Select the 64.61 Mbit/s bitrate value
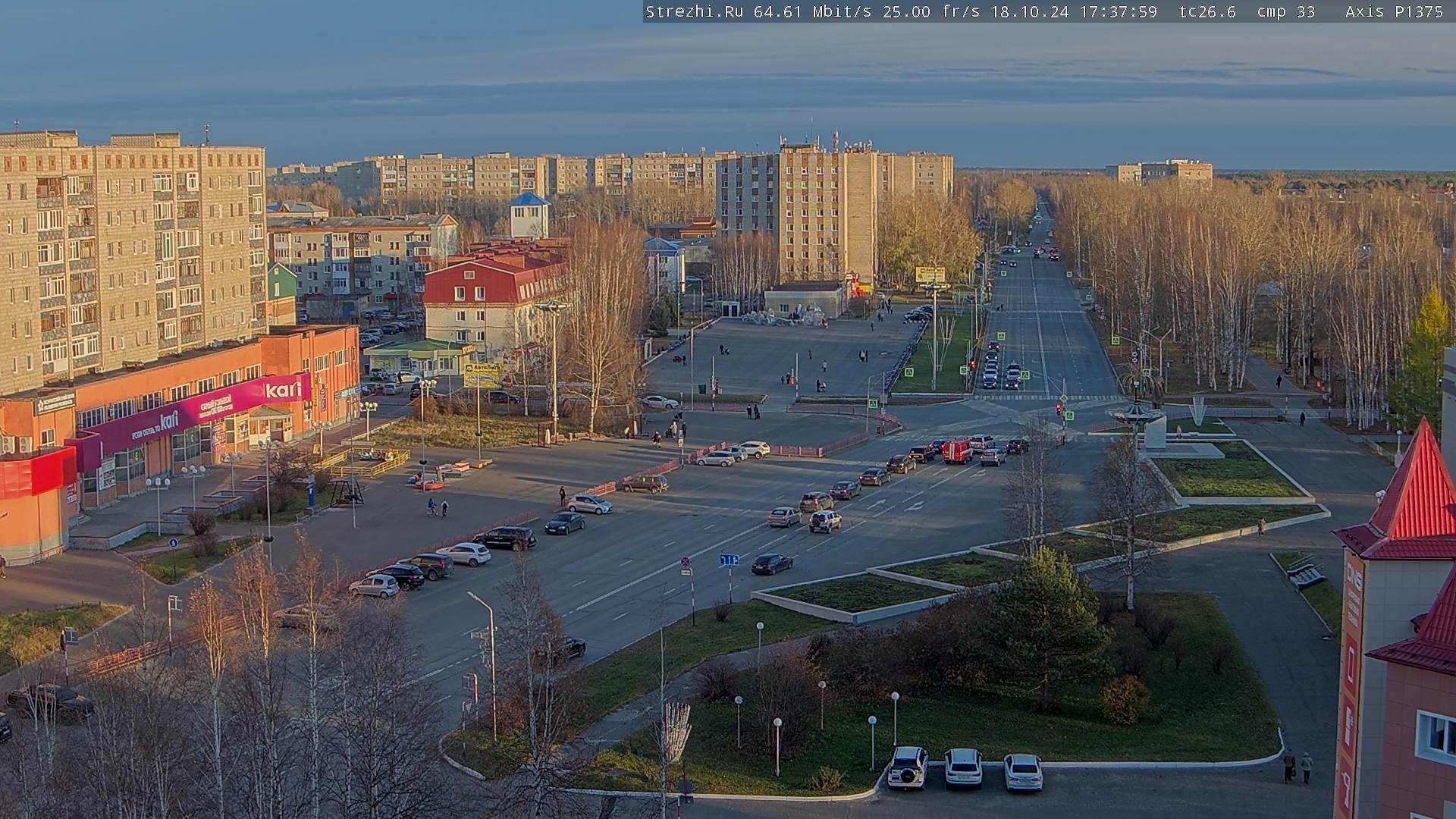1456x819 pixels. pyautogui.click(x=812, y=11)
